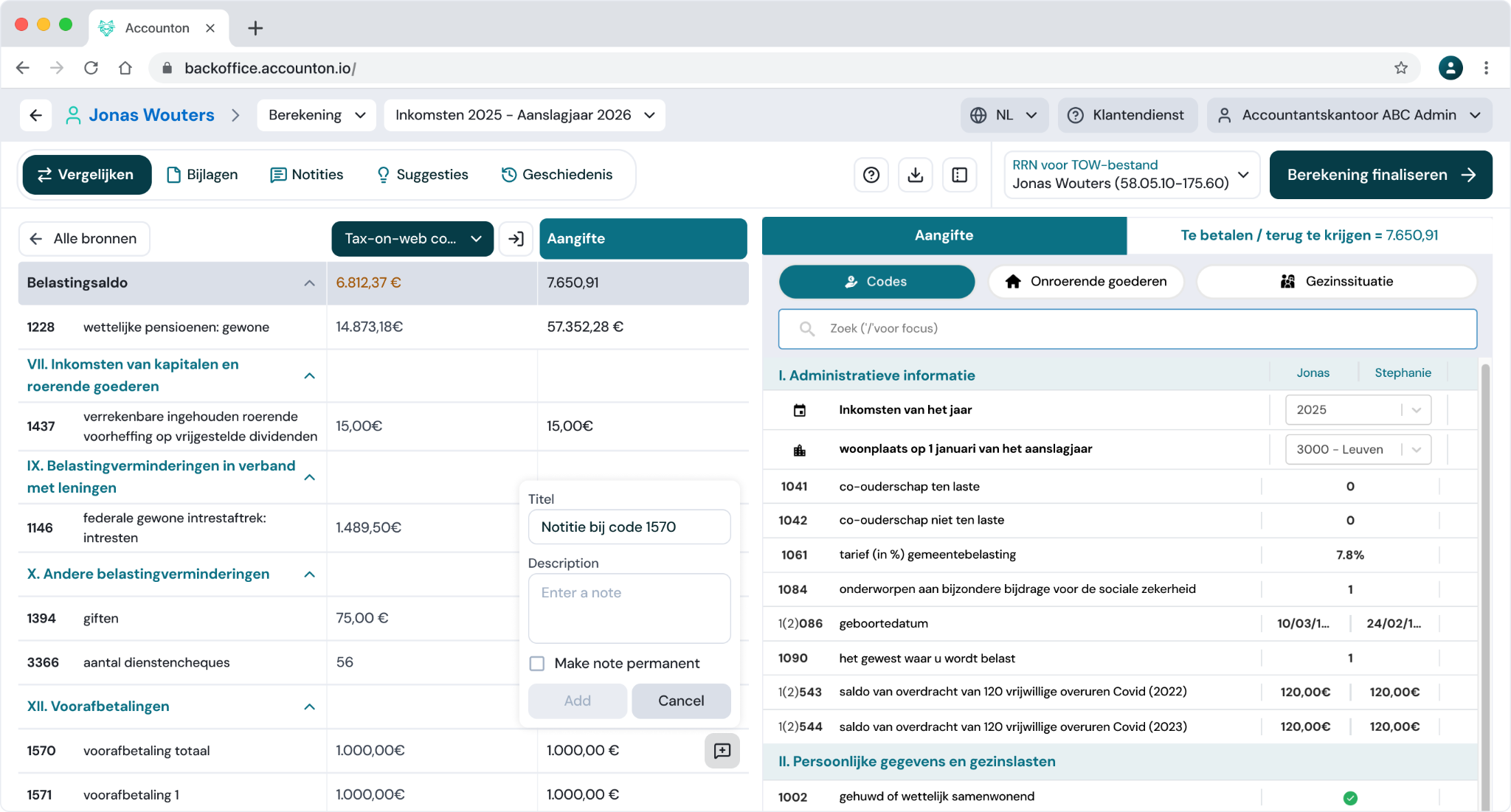Image resolution: width=1511 pixels, height=812 pixels.
Task: Add a note for code 1570
Action: click(x=722, y=751)
